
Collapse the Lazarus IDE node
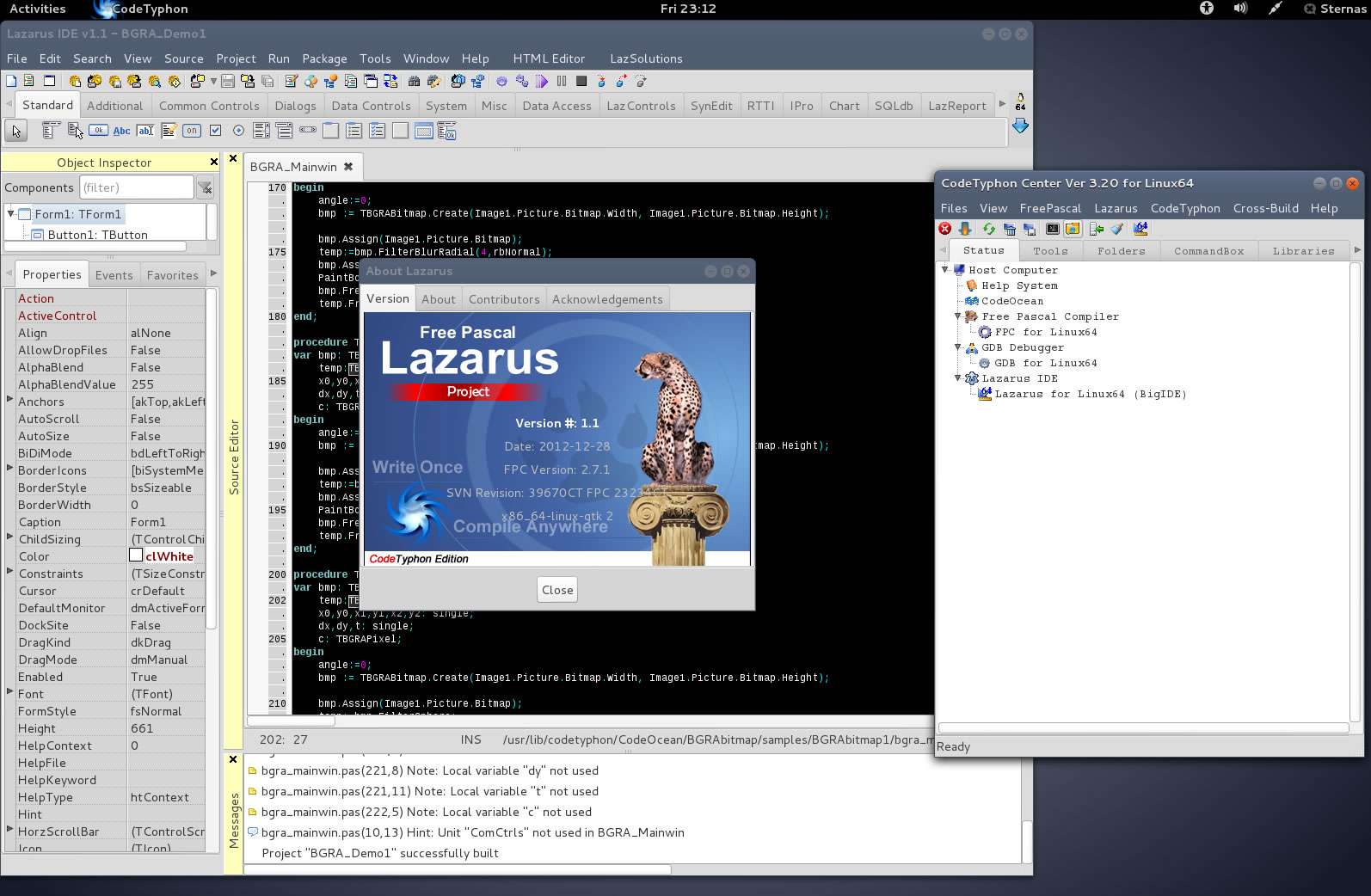point(958,377)
